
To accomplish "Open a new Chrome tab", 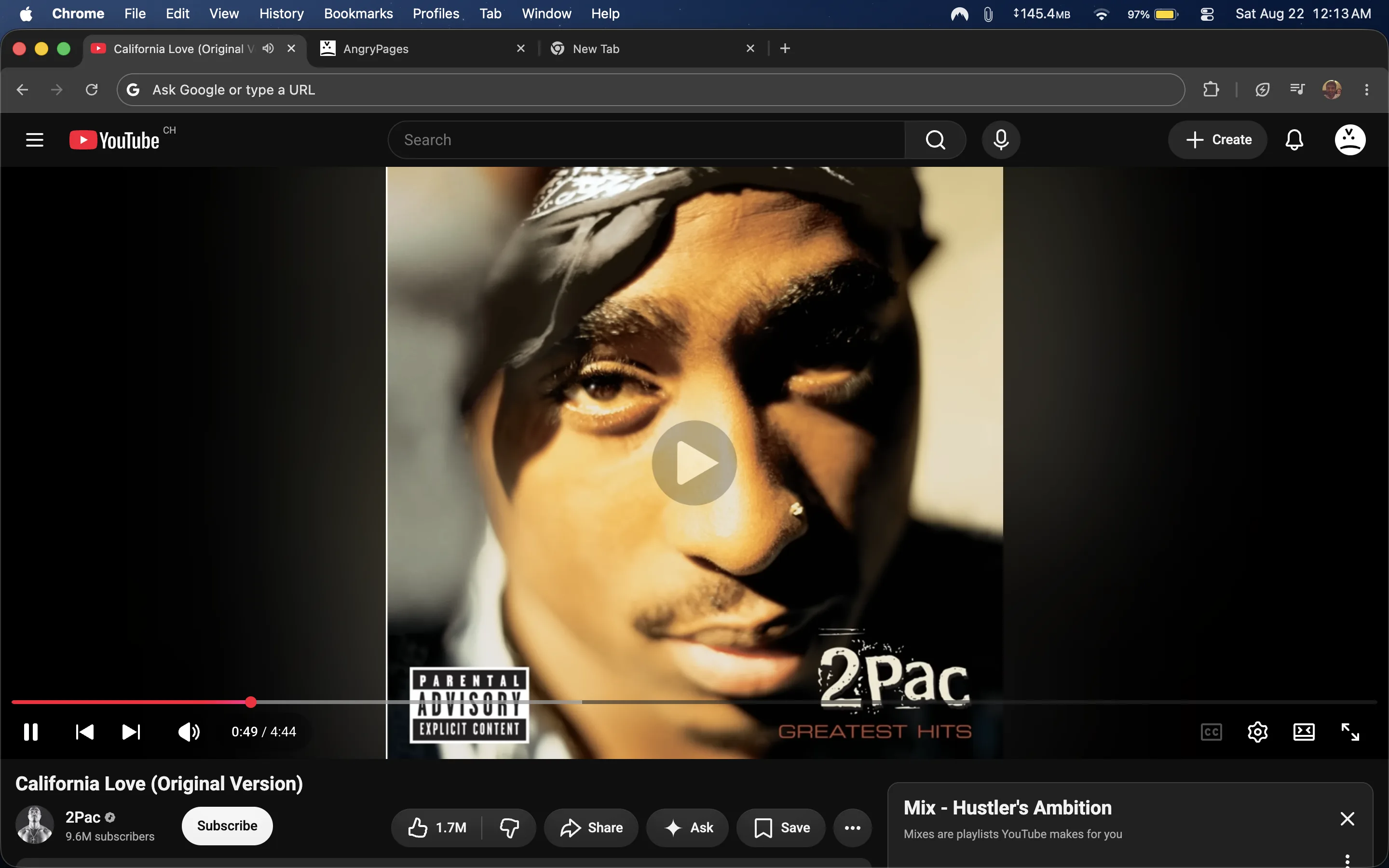I will [785, 48].
